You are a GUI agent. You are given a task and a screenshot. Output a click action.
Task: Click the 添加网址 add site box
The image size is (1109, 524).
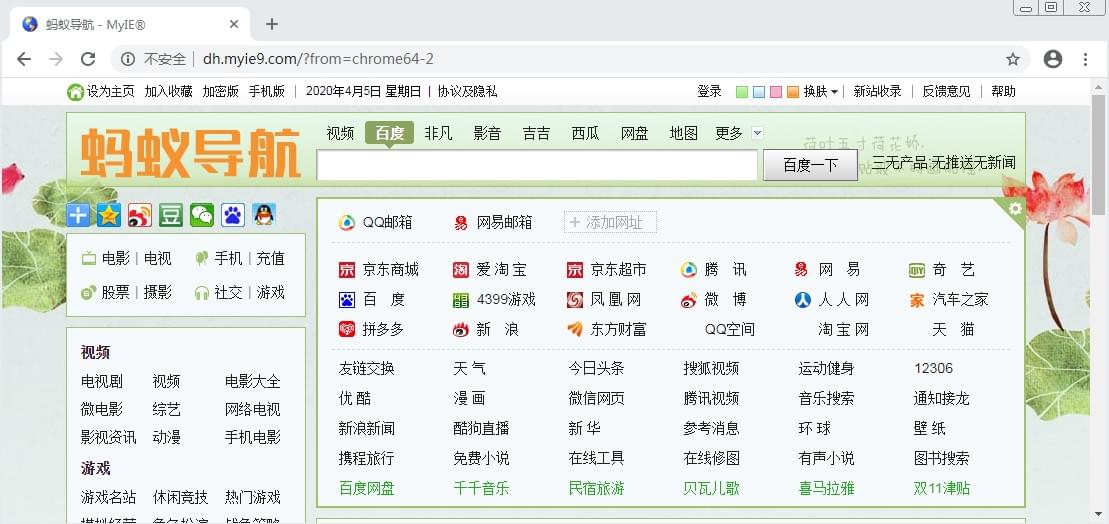[610, 223]
